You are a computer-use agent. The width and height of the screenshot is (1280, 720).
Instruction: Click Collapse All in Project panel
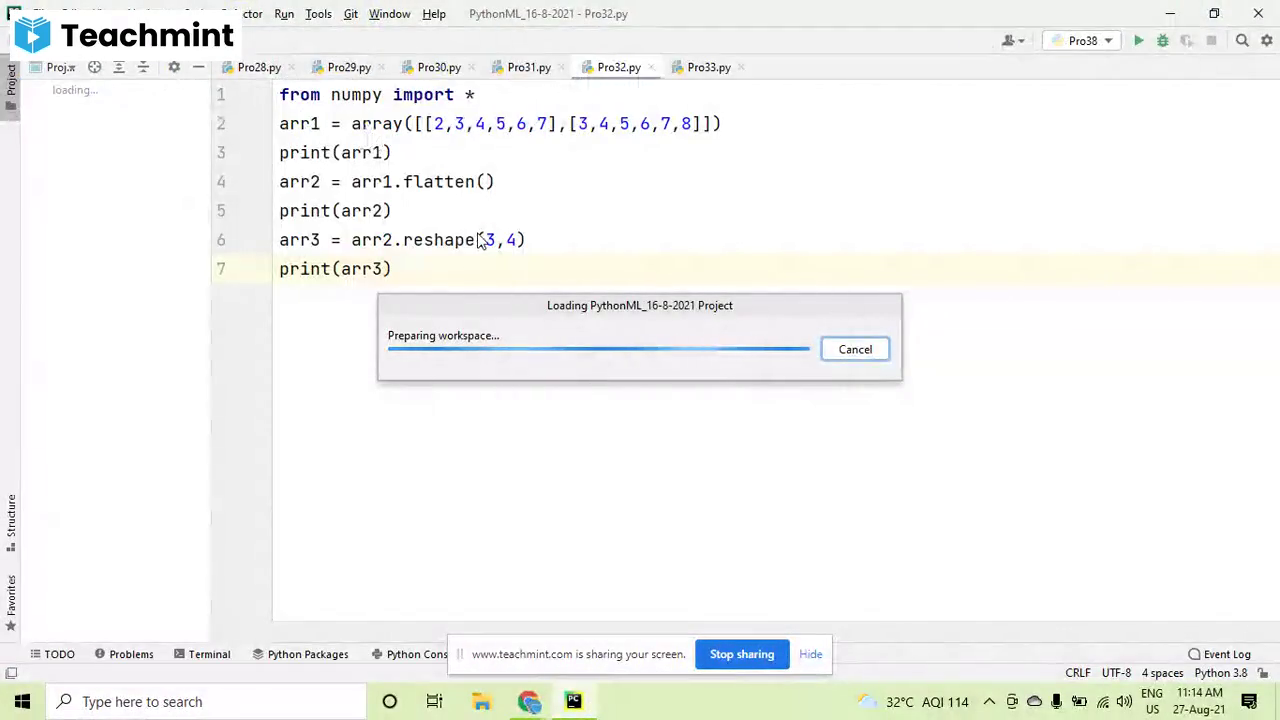tap(143, 67)
